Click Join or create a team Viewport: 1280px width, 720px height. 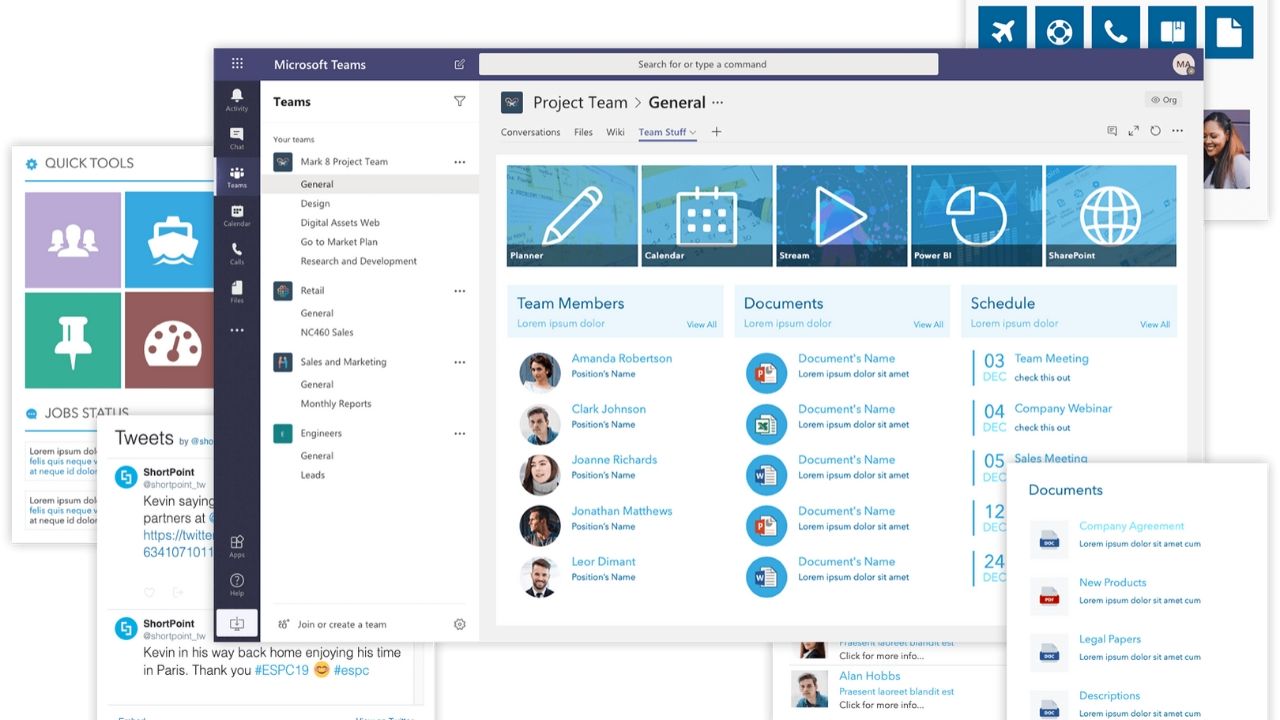click(342, 624)
